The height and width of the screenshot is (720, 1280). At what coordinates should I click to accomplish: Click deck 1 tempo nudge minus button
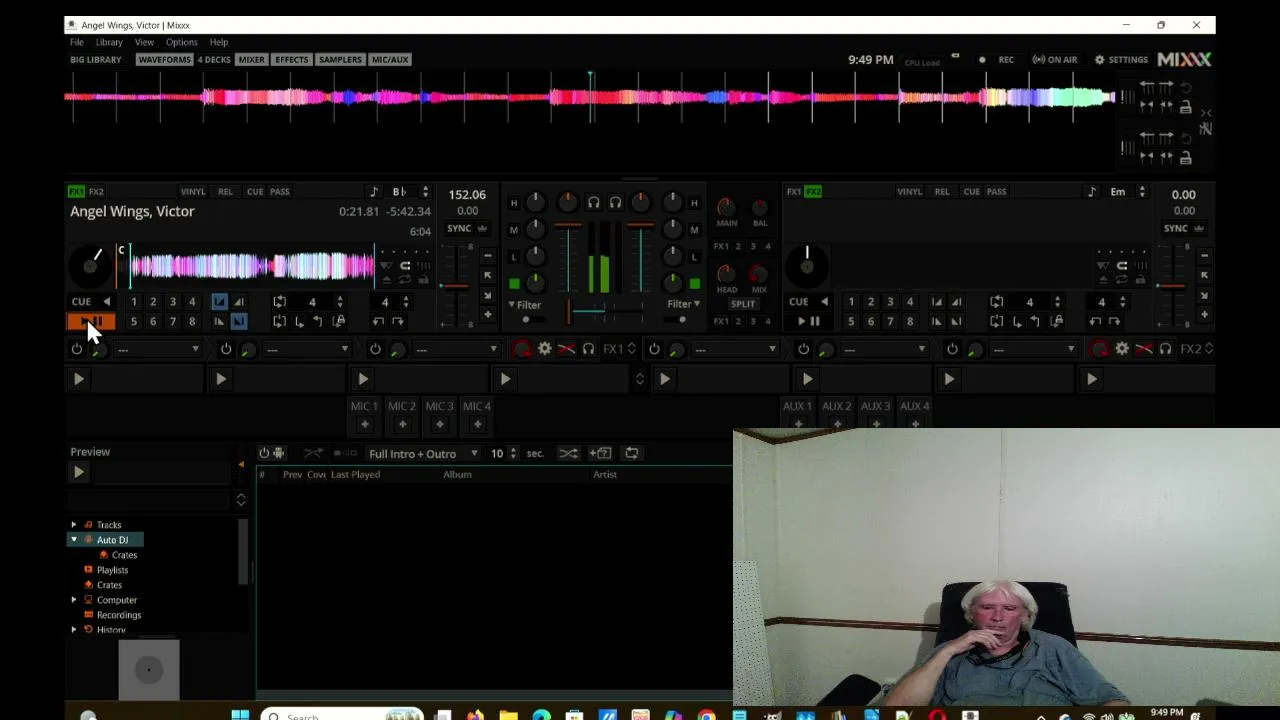(487, 255)
